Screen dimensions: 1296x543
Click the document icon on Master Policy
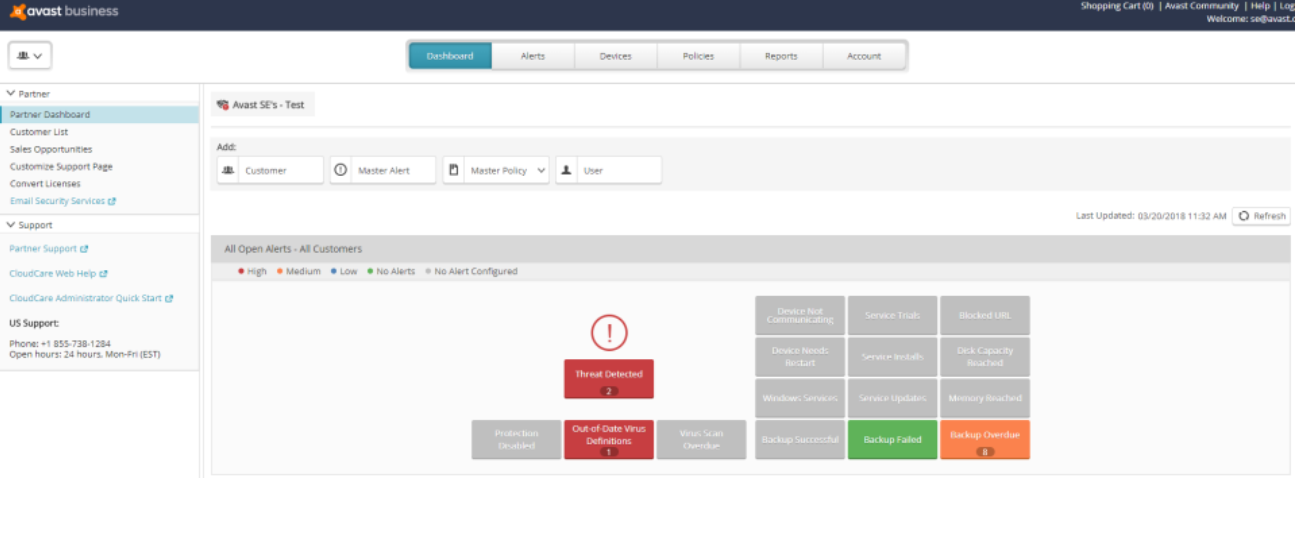point(453,170)
